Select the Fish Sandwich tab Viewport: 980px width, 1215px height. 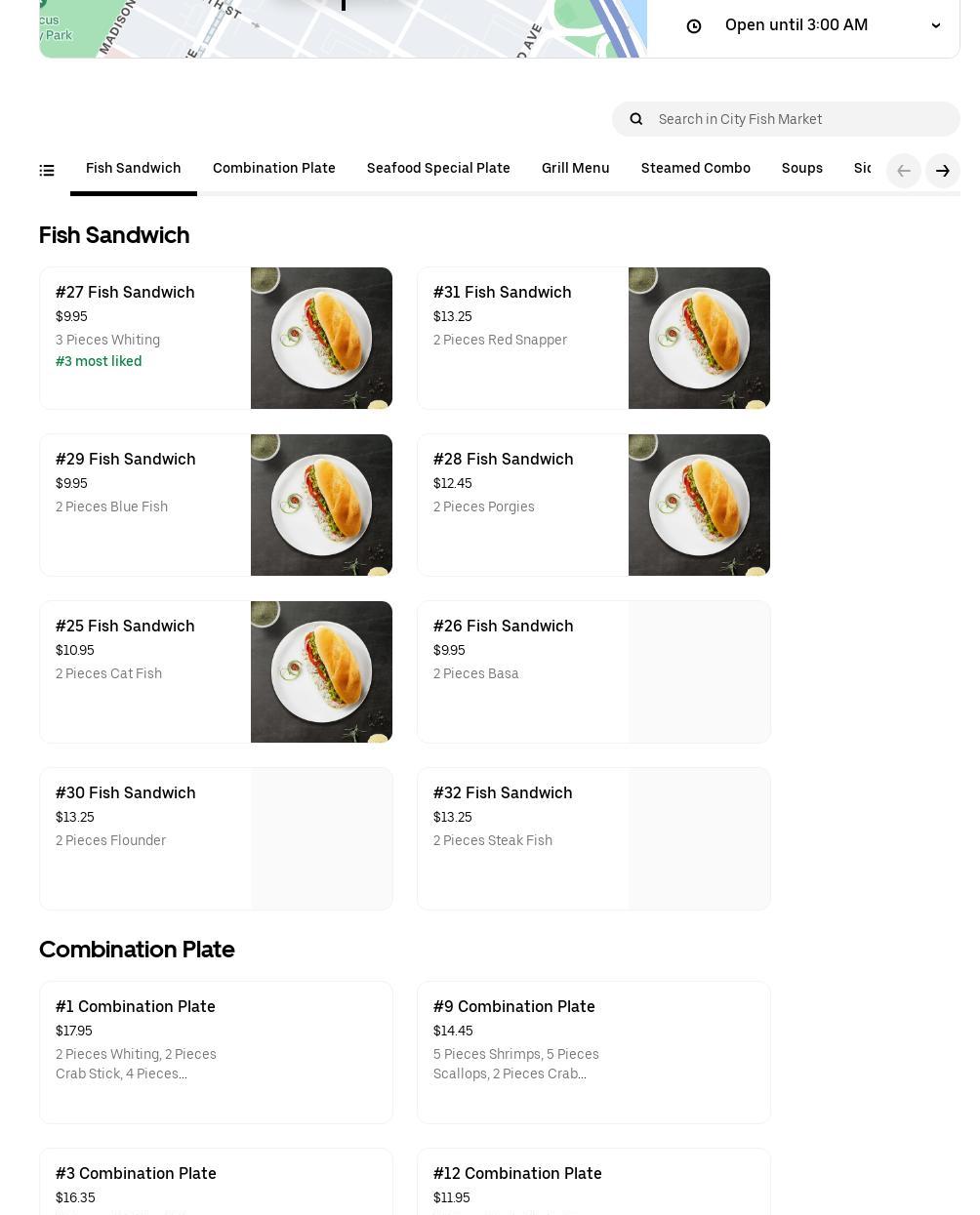134,169
